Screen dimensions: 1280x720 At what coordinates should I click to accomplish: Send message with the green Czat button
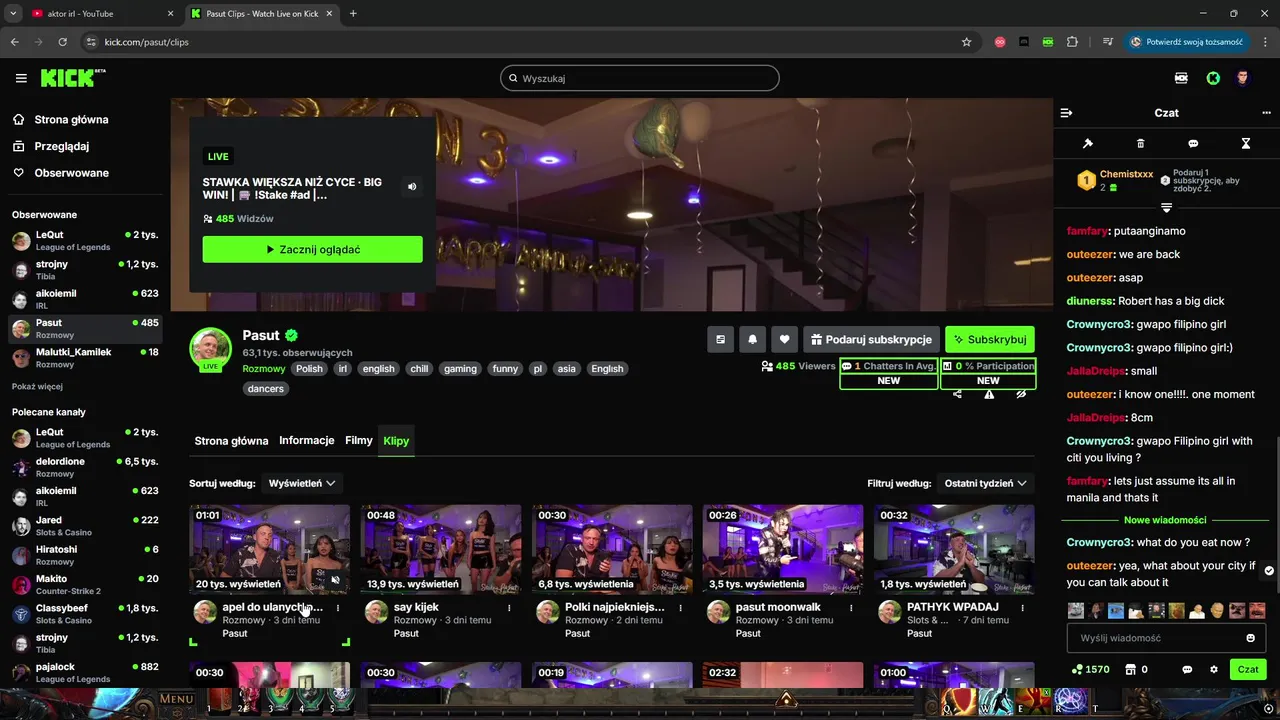pyautogui.click(x=1248, y=670)
